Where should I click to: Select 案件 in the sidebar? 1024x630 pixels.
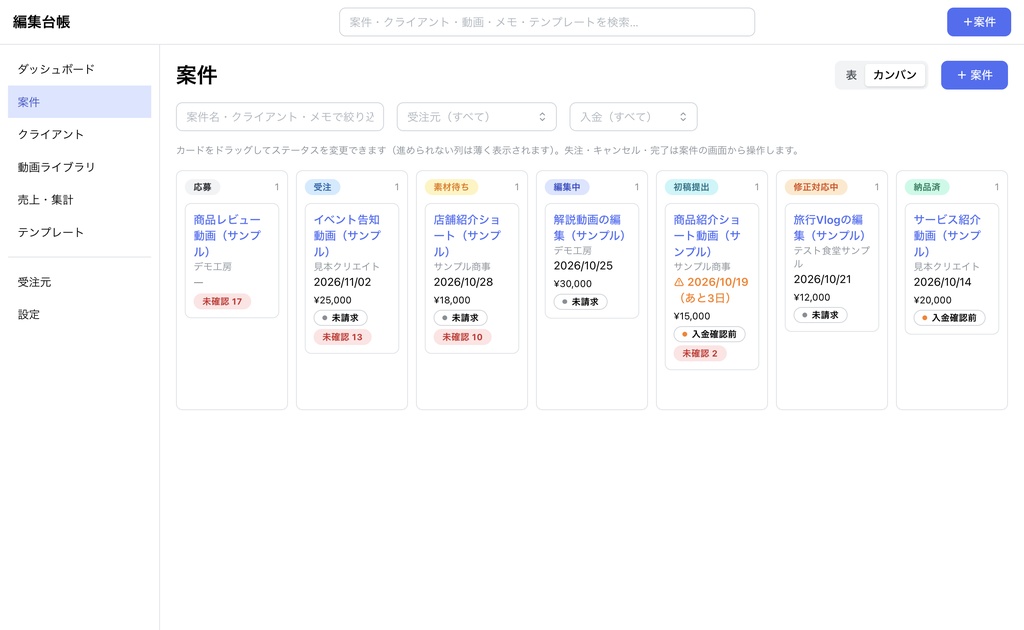coord(80,102)
